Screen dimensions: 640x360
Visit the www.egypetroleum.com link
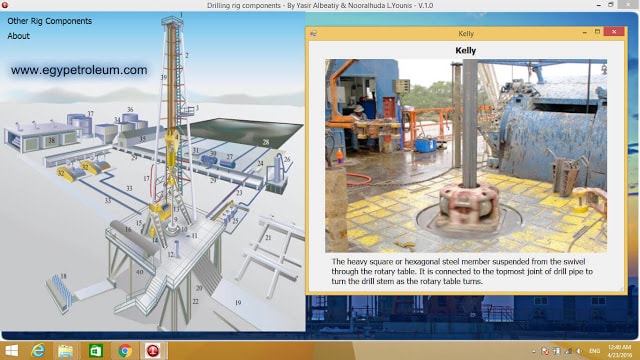[x=79, y=70]
